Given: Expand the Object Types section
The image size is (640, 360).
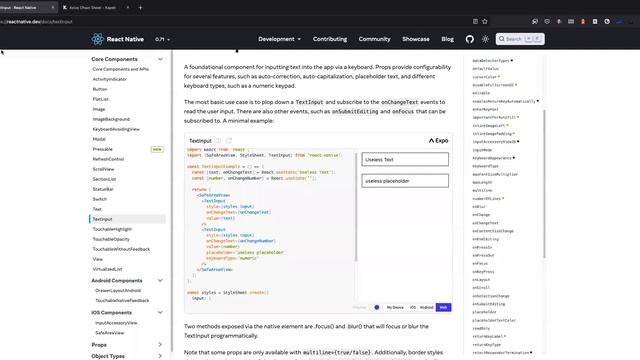Looking at the screenshot, I should [x=160, y=356].
